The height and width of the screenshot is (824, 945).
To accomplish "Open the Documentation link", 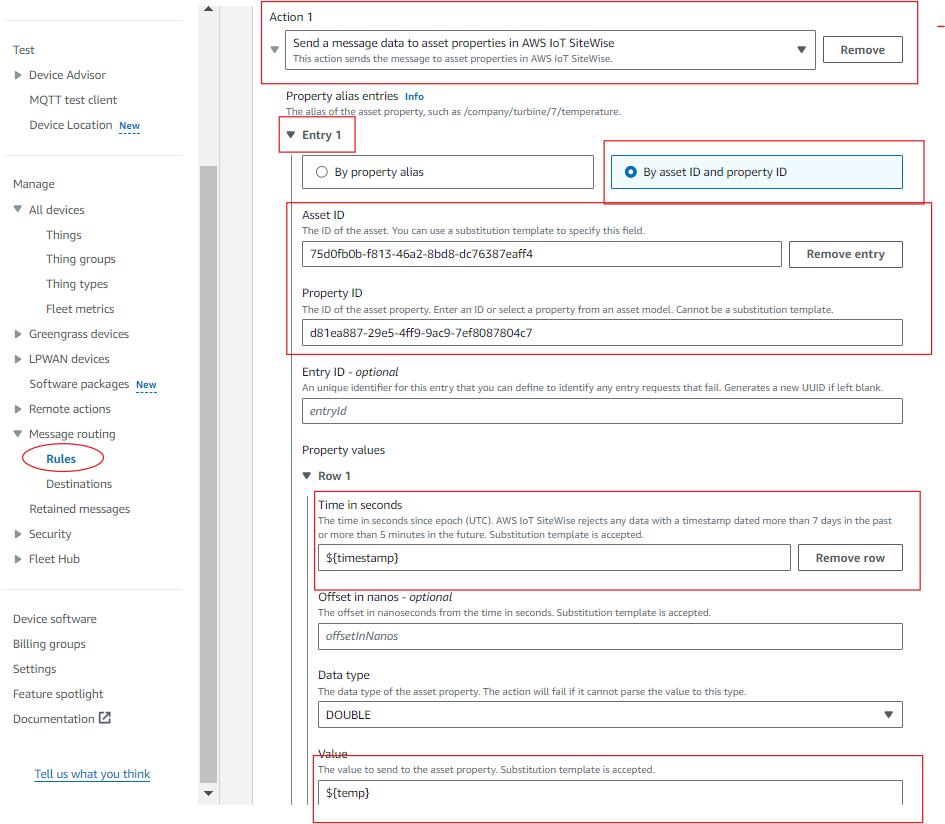I will pyautogui.click(x=54, y=719).
